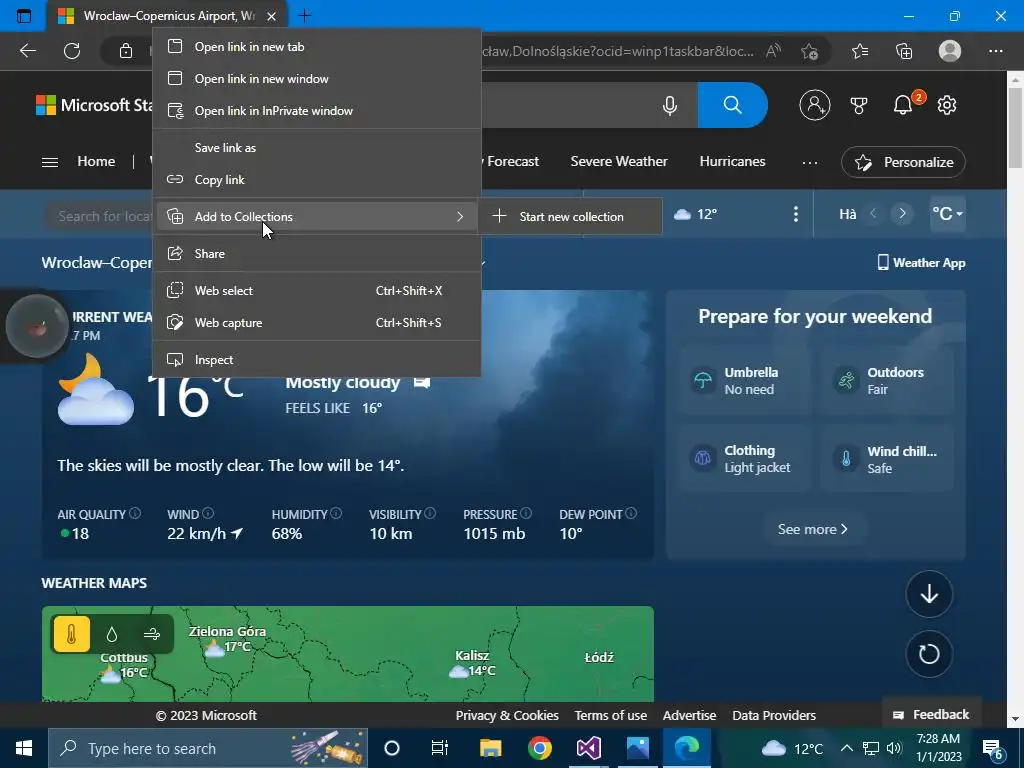Viewport: 1024px width, 768px height.
Task: Select precipitation map layer droplet icon
Action: pos(112,634)
